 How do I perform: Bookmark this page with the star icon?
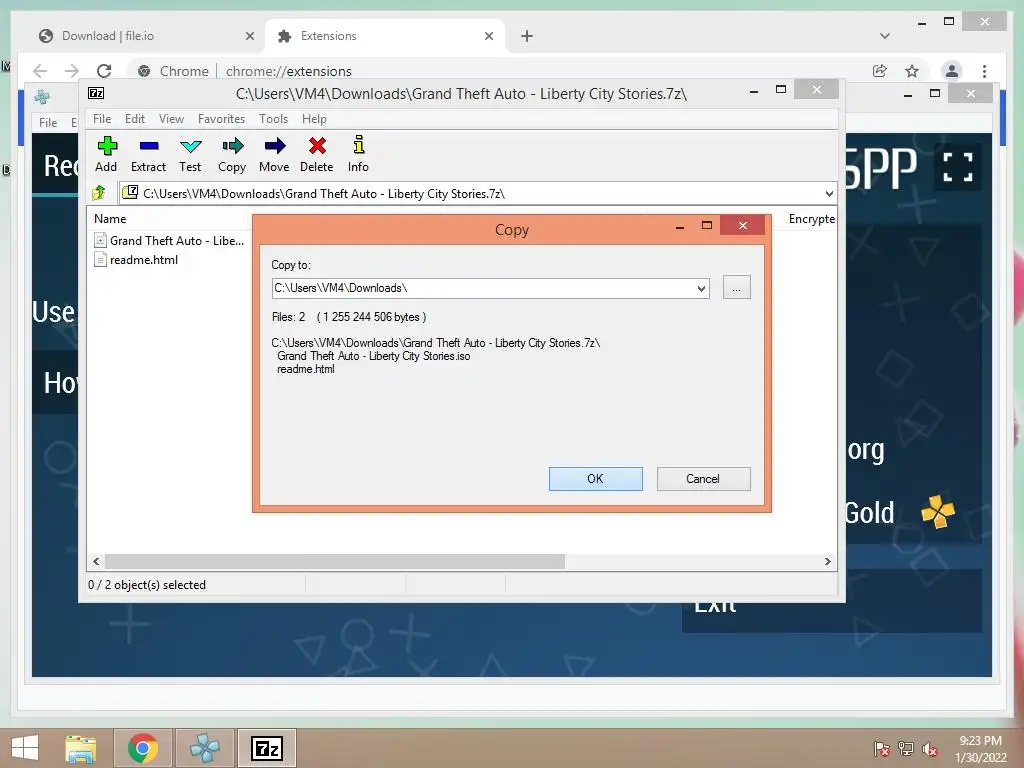tap(912, 71)
